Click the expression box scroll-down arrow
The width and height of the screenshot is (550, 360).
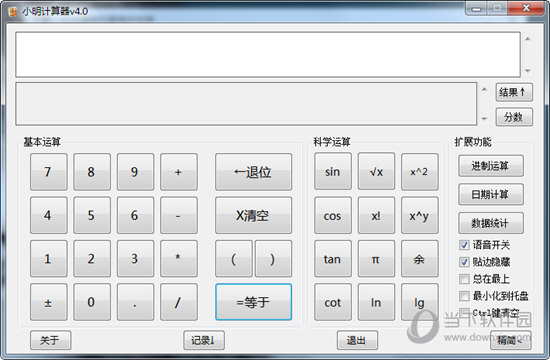pyautogui.click(x=528, y=71)
